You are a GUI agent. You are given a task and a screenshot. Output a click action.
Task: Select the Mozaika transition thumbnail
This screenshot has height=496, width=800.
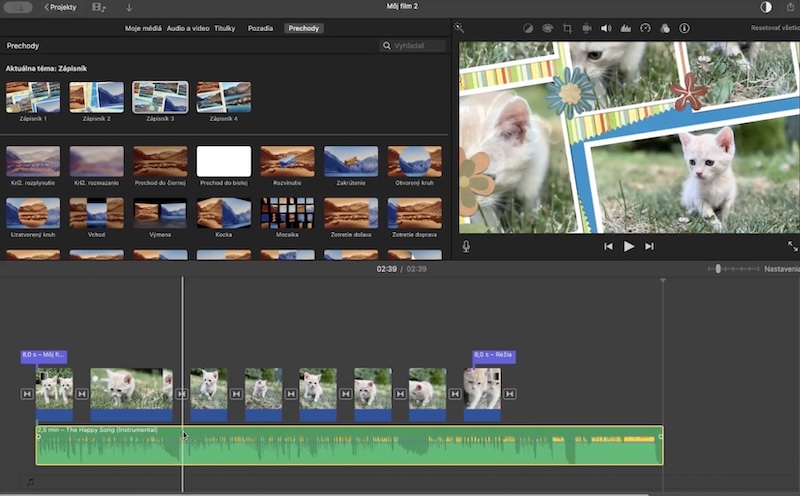click(288, 212)
